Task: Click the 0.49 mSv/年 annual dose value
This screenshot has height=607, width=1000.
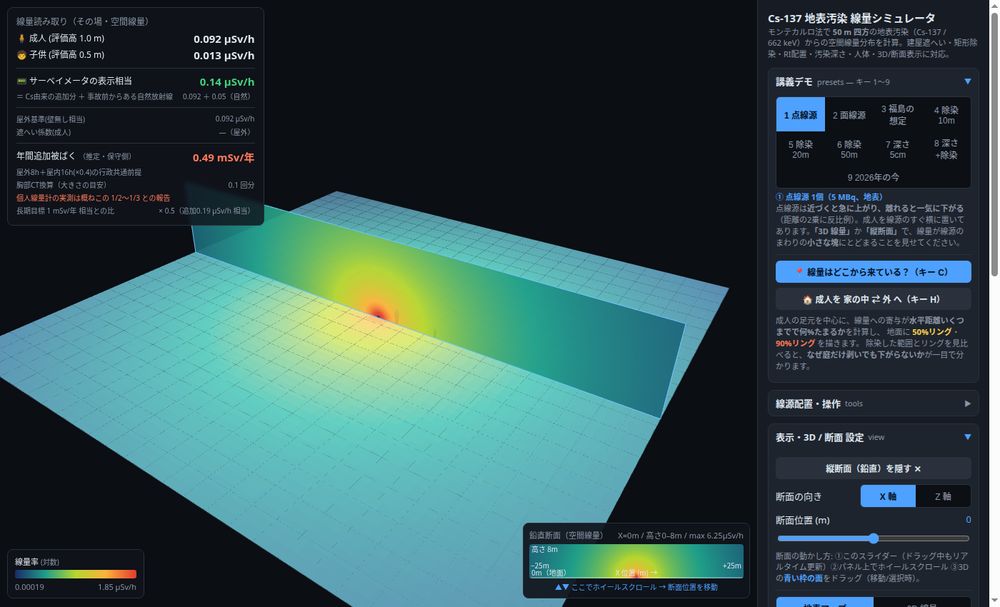Action: 223,157
